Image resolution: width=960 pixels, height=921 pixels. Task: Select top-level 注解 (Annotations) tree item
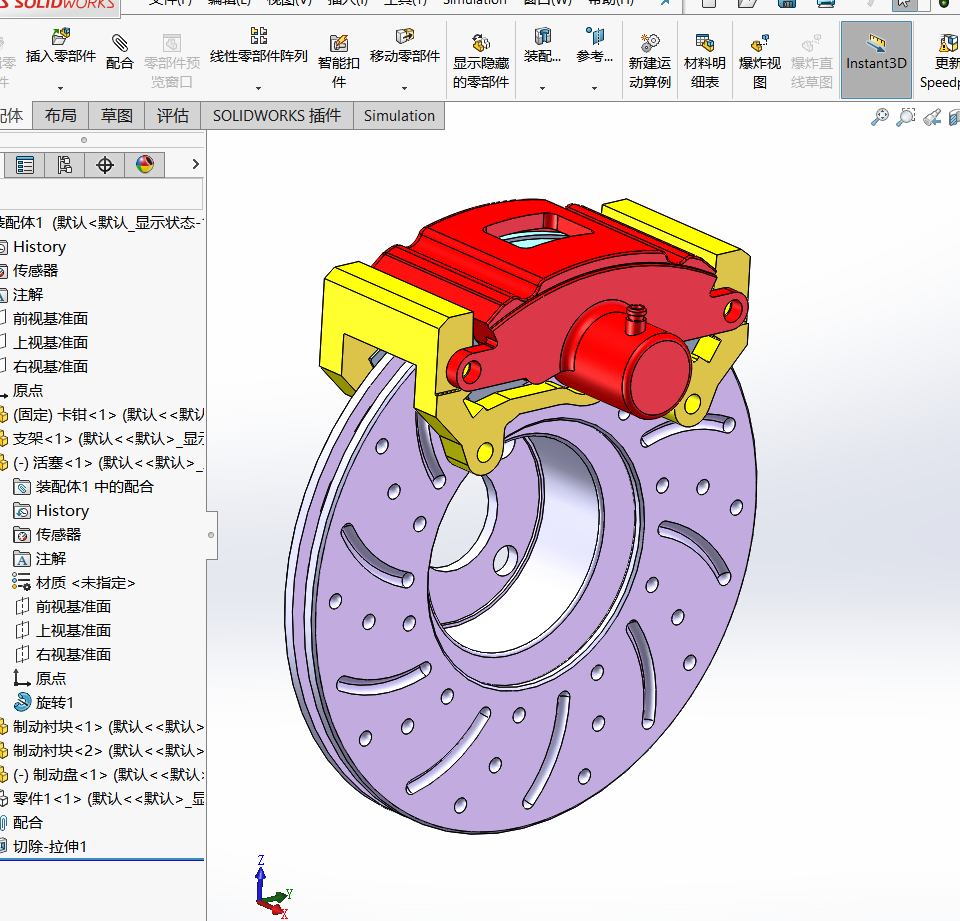tap(28, 295)
